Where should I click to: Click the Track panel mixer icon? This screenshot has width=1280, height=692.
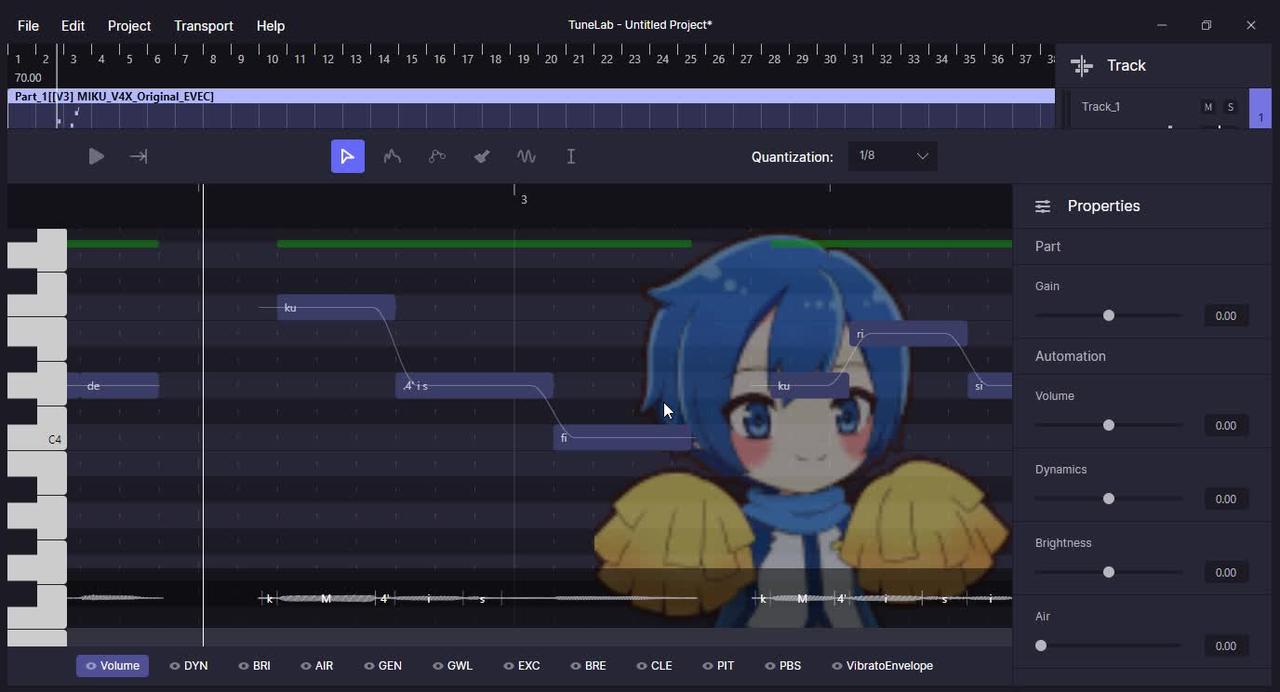click(1081, 65)
